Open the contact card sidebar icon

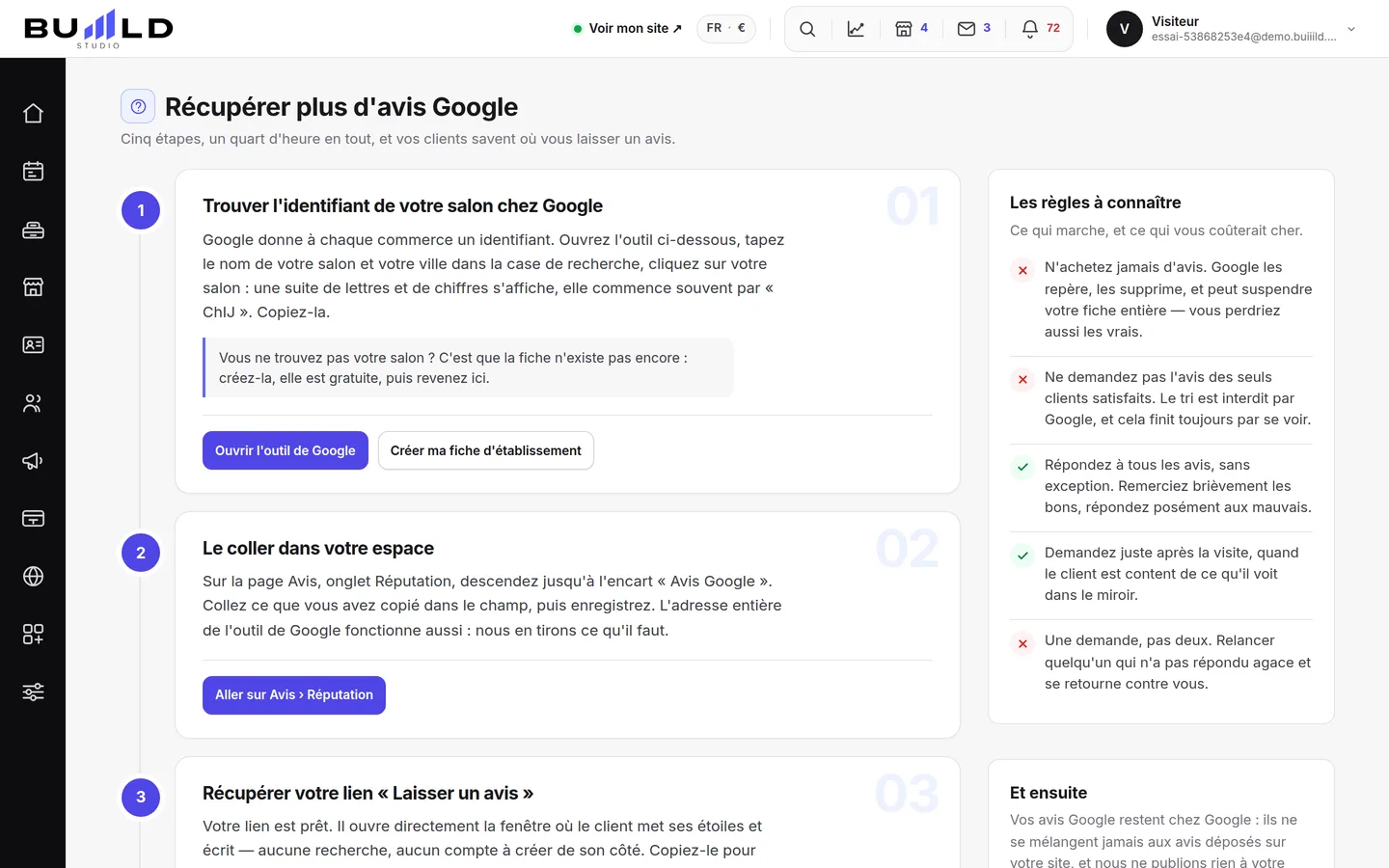click(x=33, y=344)
